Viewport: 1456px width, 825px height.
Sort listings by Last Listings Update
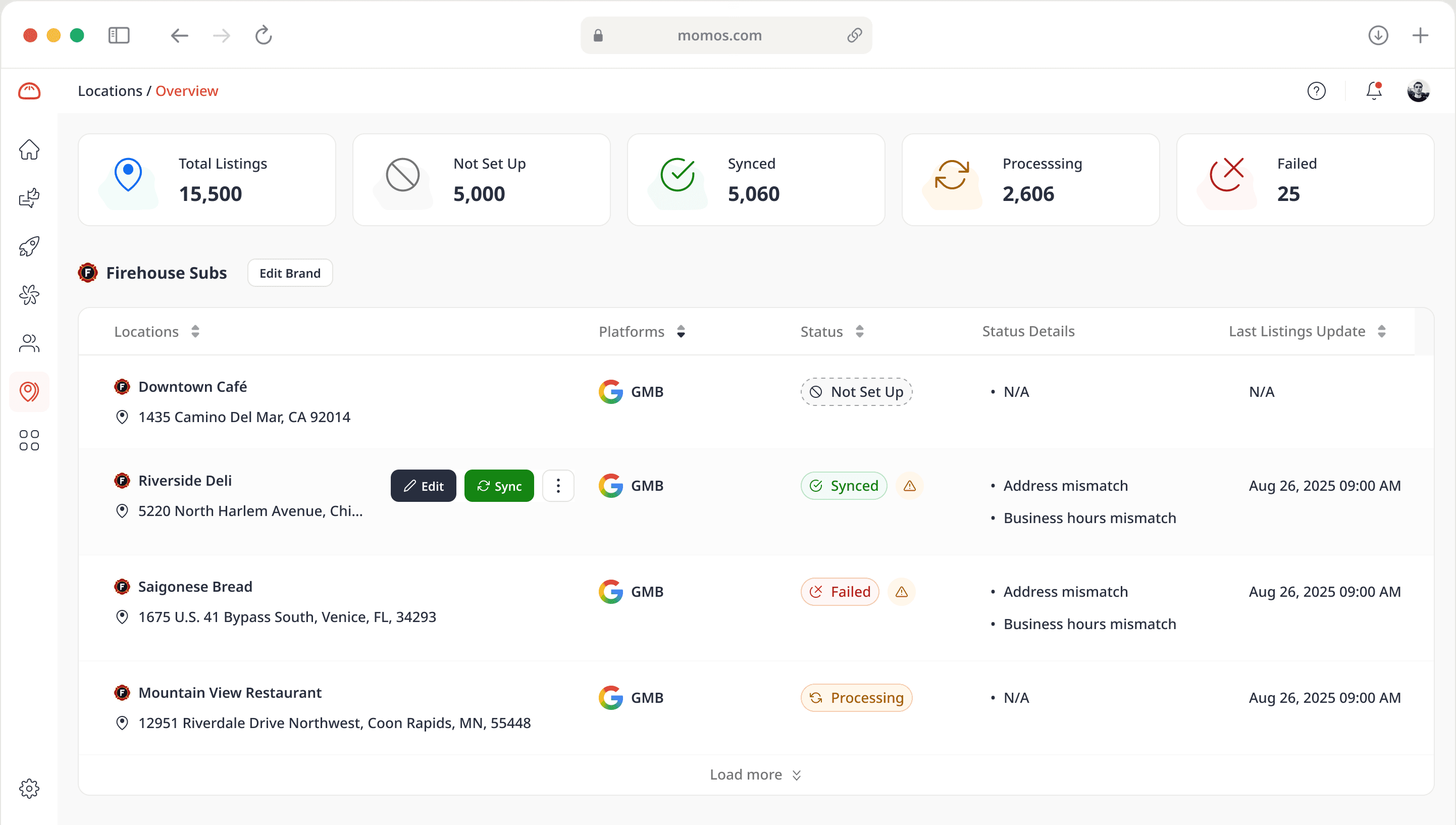[1382, 332]
